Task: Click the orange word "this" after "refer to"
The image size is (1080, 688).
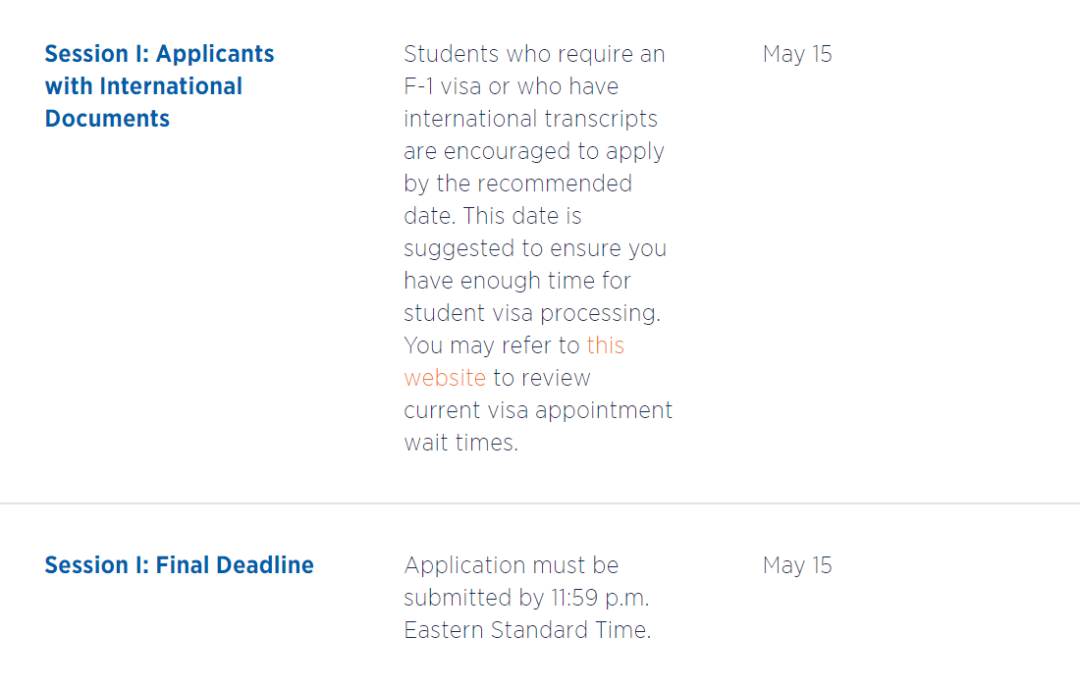Action: point(605,346)
